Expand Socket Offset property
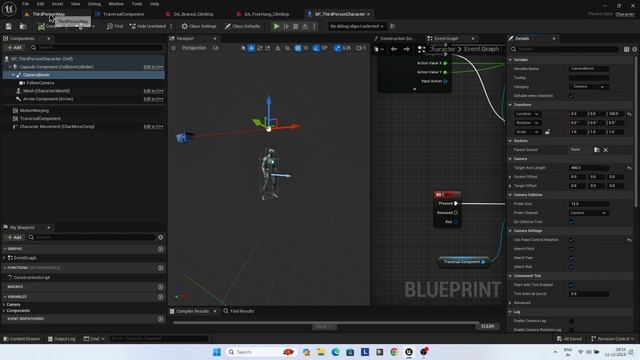Viewport: 640px width, 360px height. [510, 177]
